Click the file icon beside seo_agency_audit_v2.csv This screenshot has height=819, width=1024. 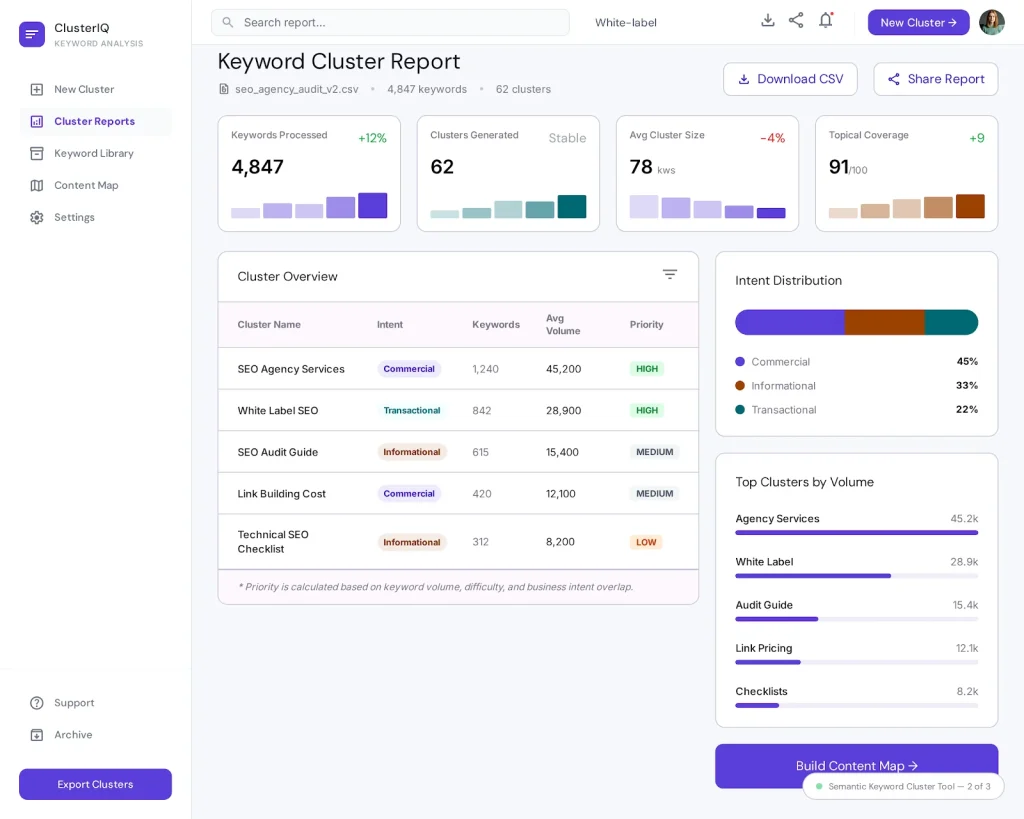[x=224, y=89]
